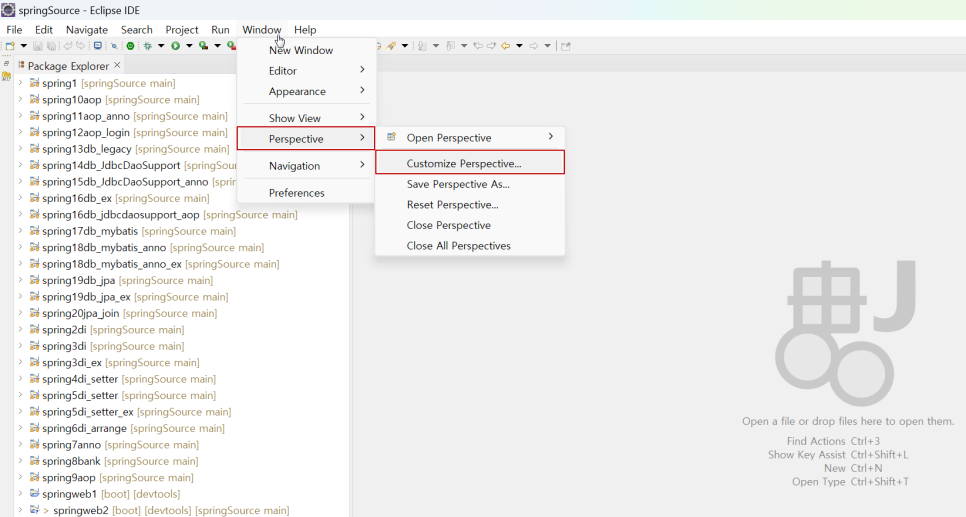This screenshot has height=517, width=966.
Task: Click the Coverage run toolbar icon
Action: click(203, 46)
